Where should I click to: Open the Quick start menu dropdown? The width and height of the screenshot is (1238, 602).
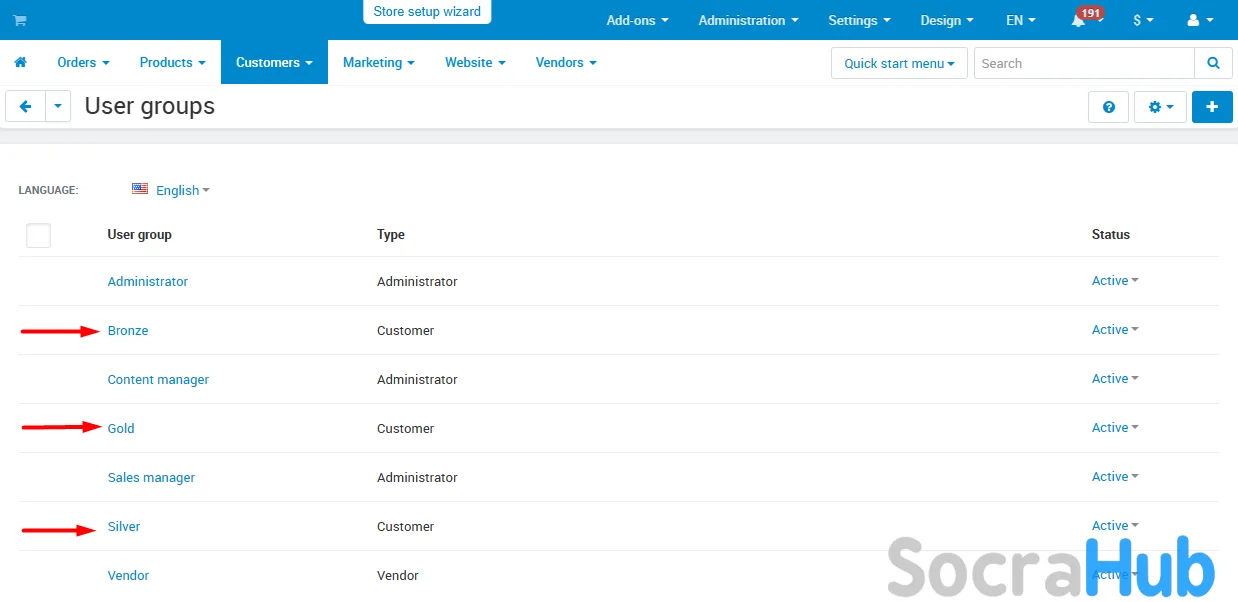pyautogui.click(x=898, y=63)
